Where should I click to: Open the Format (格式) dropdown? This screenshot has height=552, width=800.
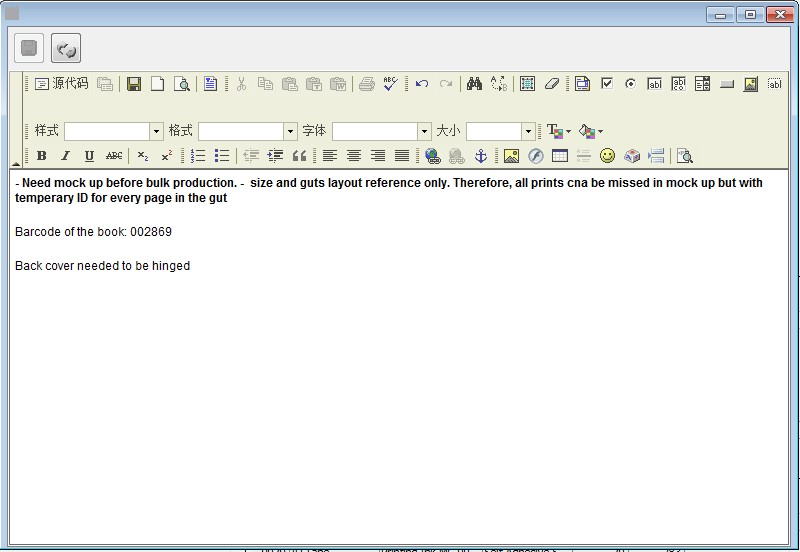coord(290,131)
